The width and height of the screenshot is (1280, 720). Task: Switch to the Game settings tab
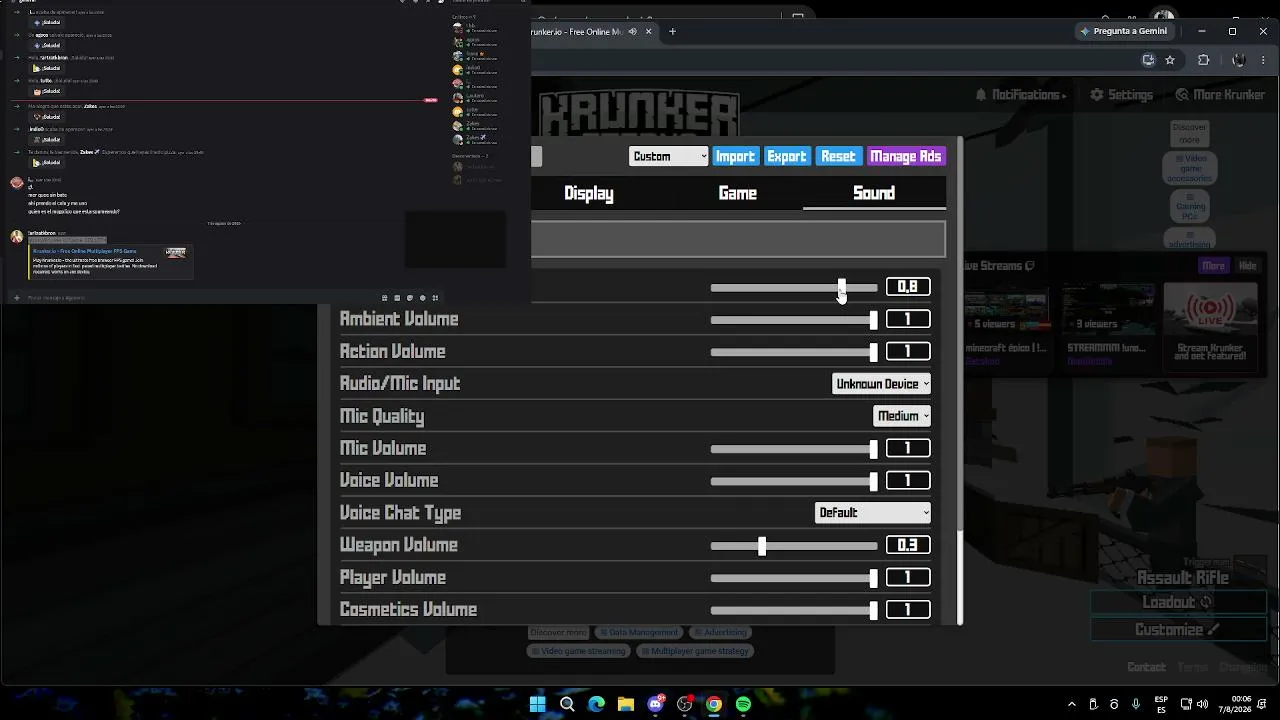(738, 194)
